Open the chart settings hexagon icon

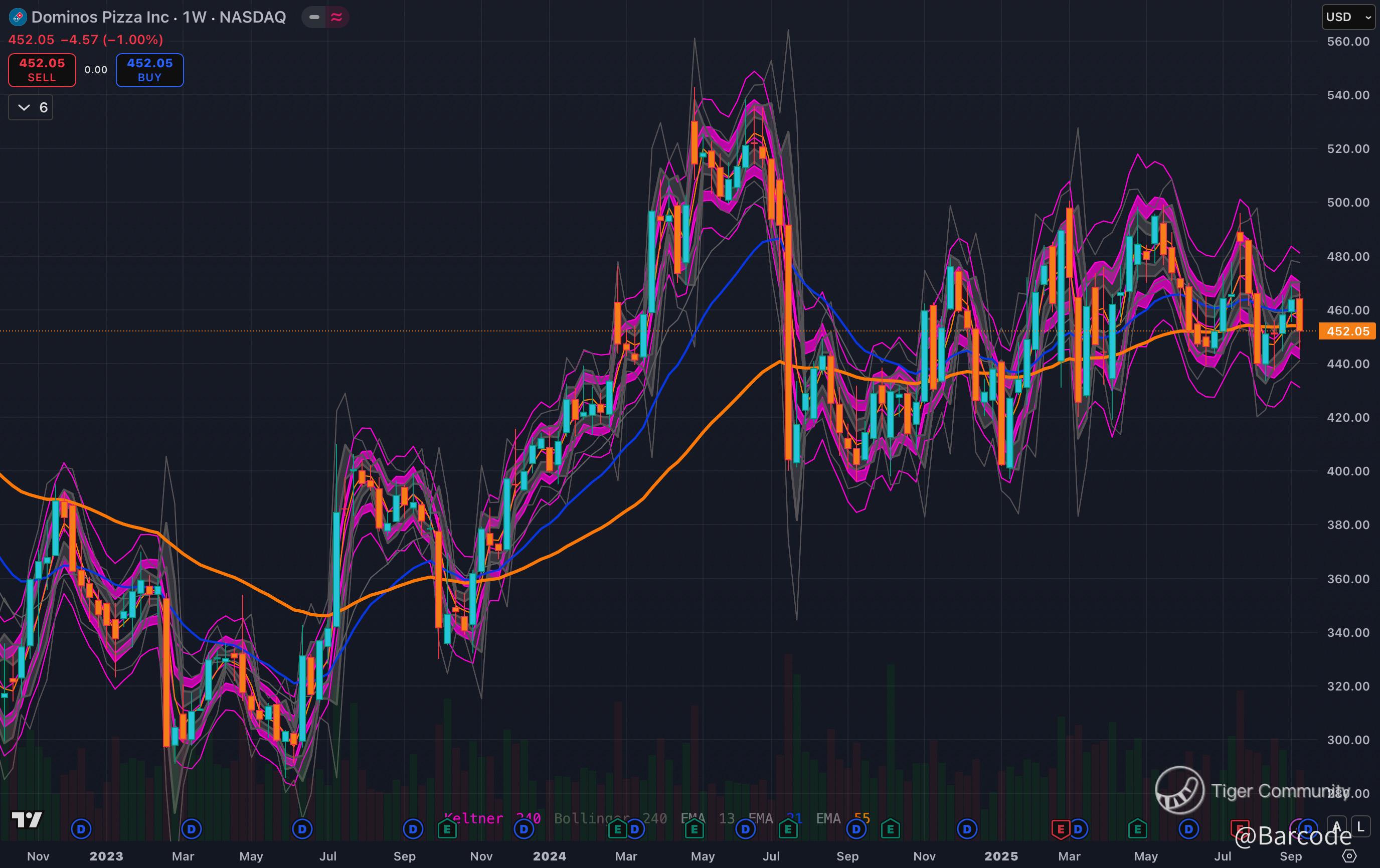1349,856
